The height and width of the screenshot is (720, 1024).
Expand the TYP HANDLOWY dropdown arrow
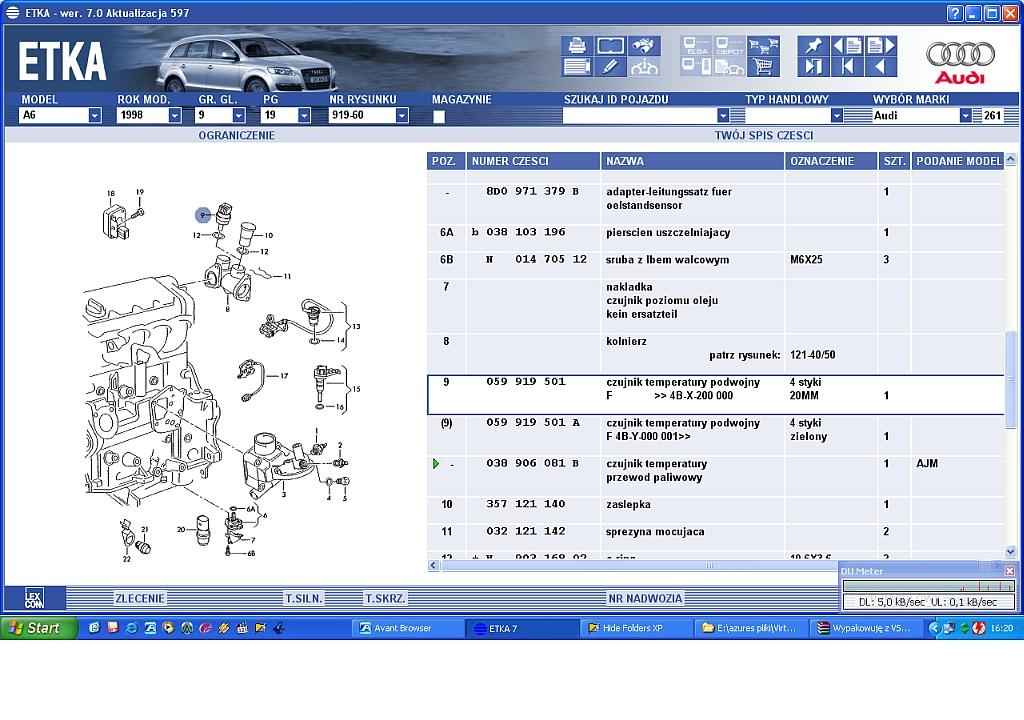coord(837,116)
